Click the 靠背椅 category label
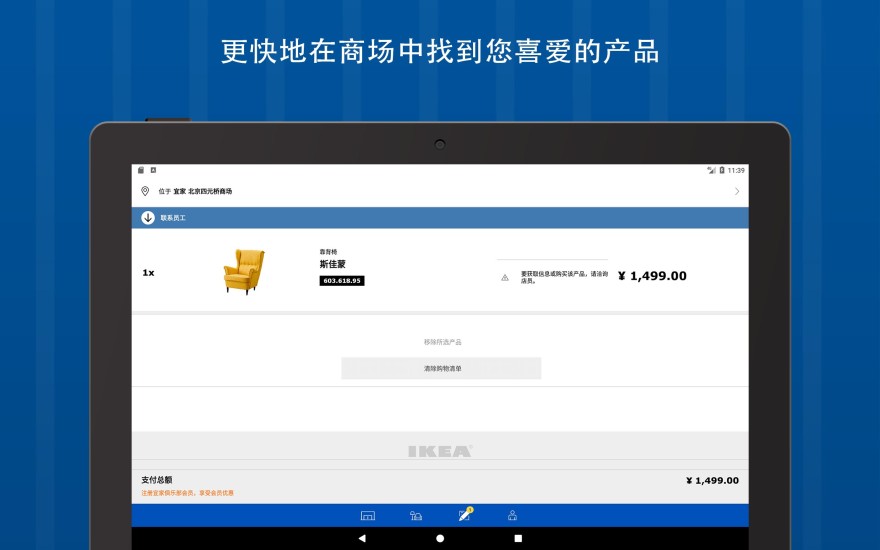 click(x=328, y=252)
